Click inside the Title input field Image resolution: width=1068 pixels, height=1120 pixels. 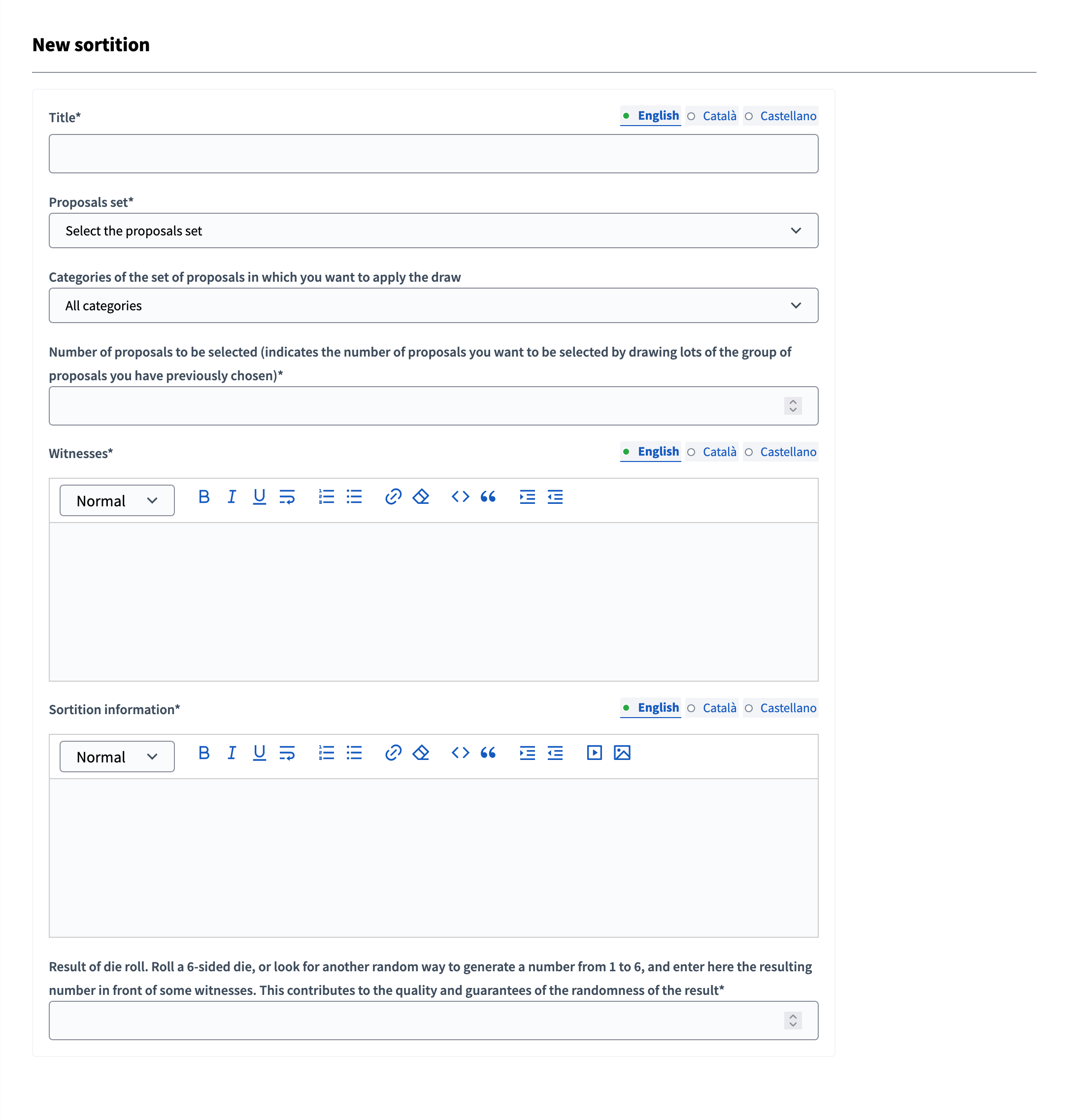click(x=433, y=153)
